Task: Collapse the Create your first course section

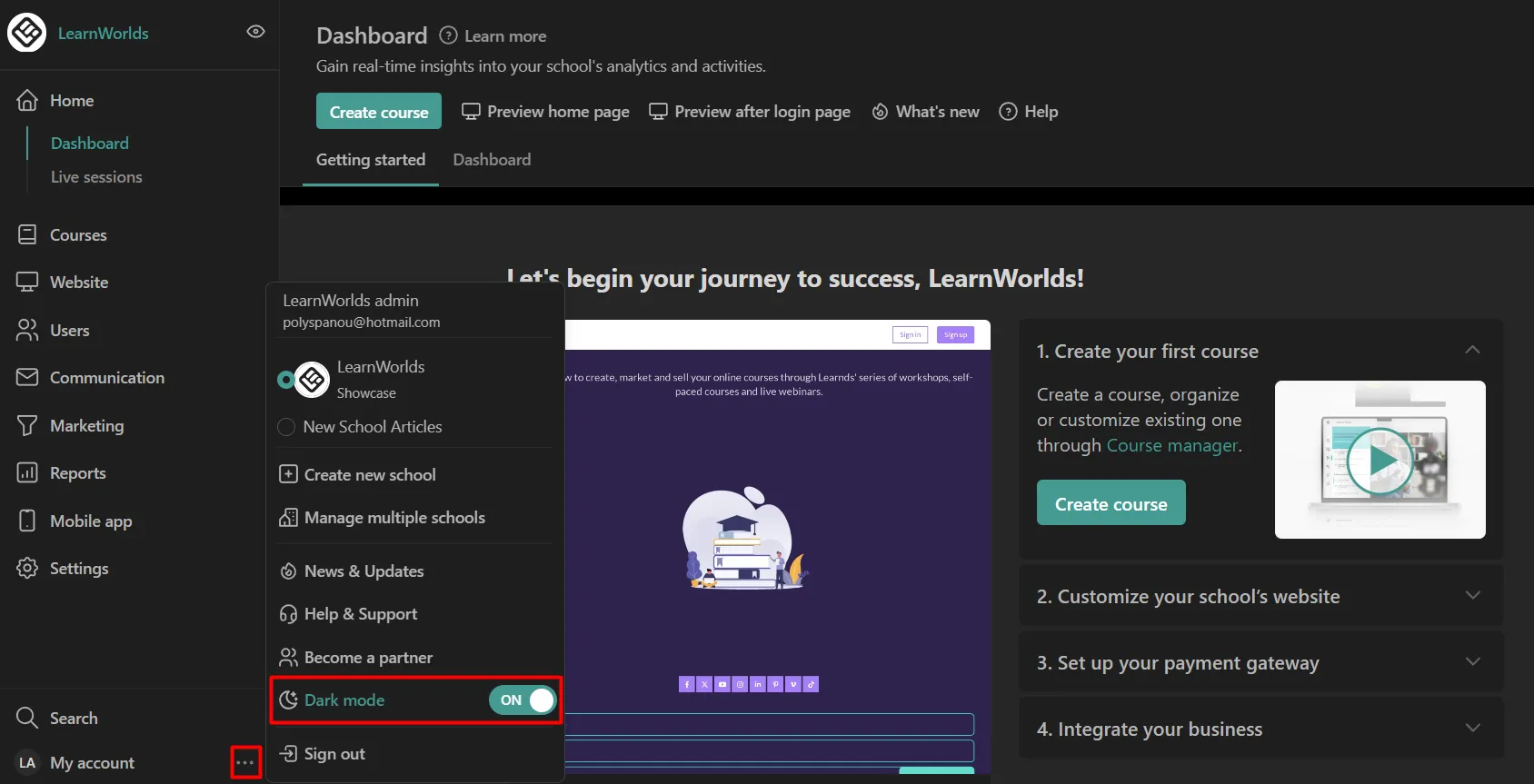Action: click(1472, 351)
